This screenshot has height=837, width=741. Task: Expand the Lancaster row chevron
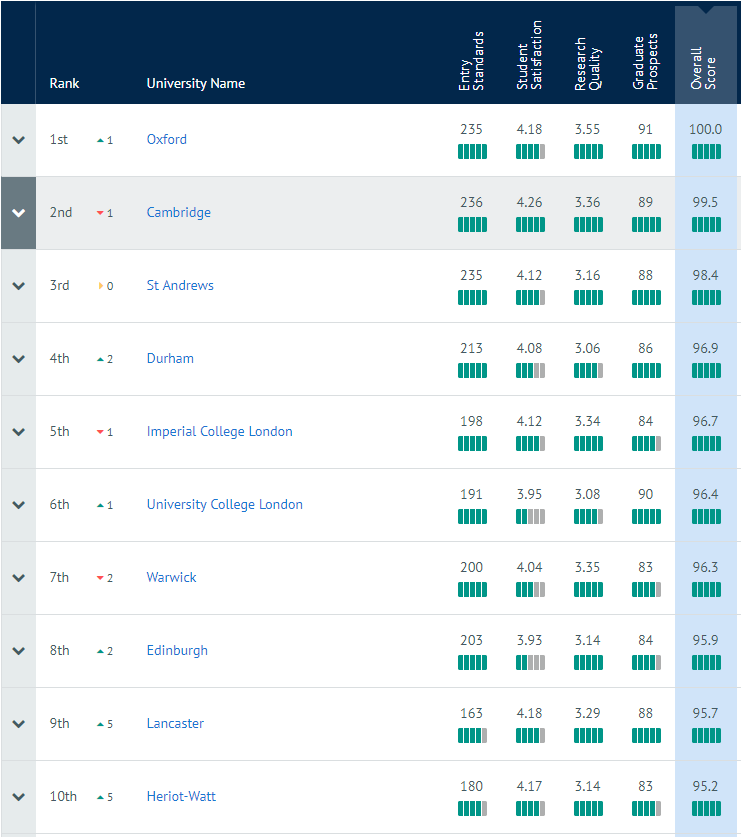(x=19, y=724)
